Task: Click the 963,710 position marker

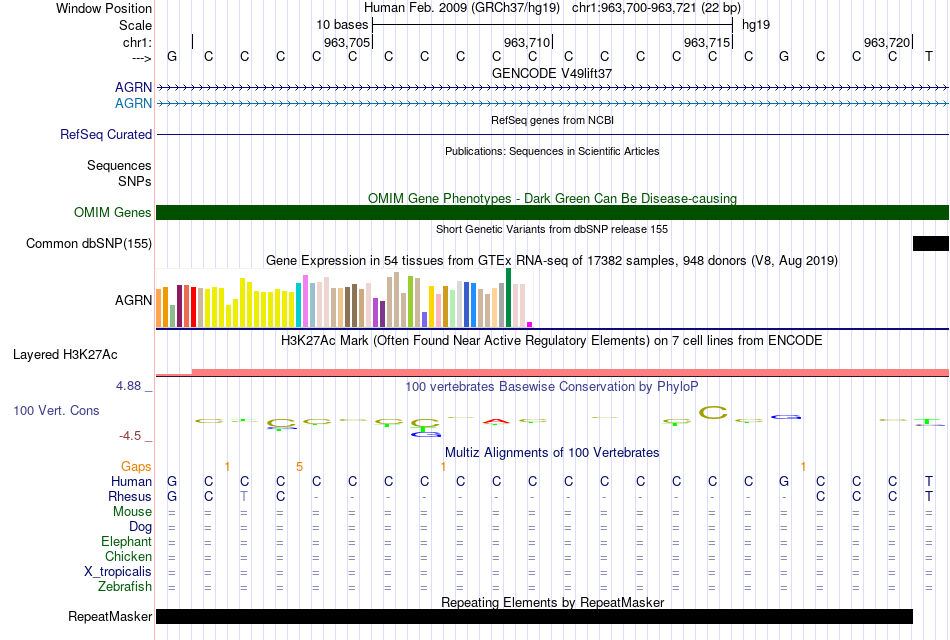Action: coord(526,42)
